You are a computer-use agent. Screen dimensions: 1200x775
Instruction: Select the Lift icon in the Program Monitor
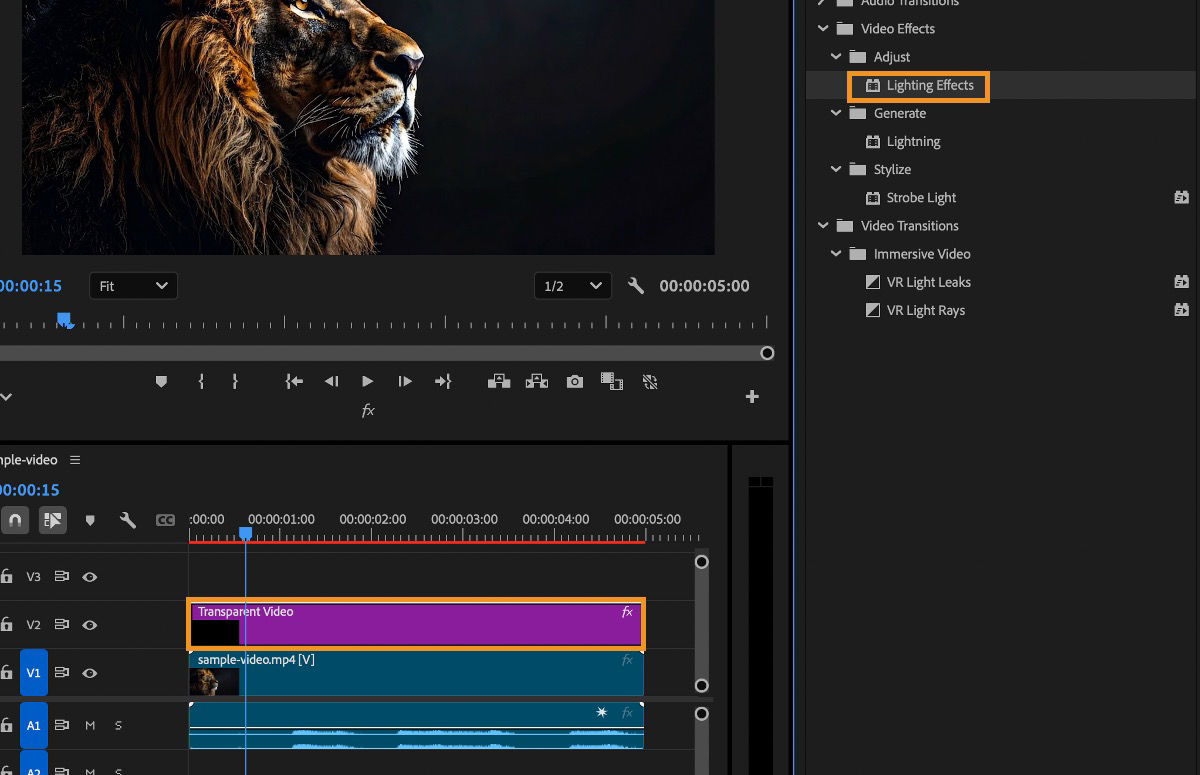498,381
